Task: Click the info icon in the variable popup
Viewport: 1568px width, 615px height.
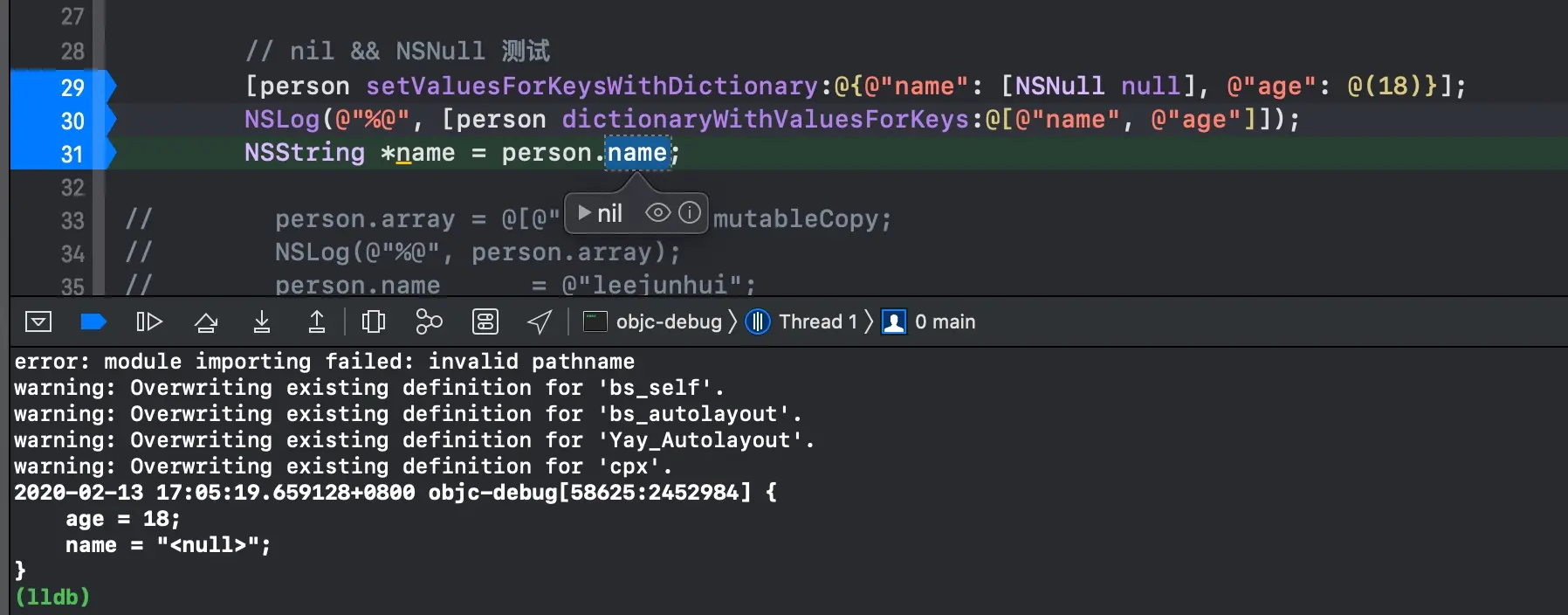Action: tap(690, 213)
